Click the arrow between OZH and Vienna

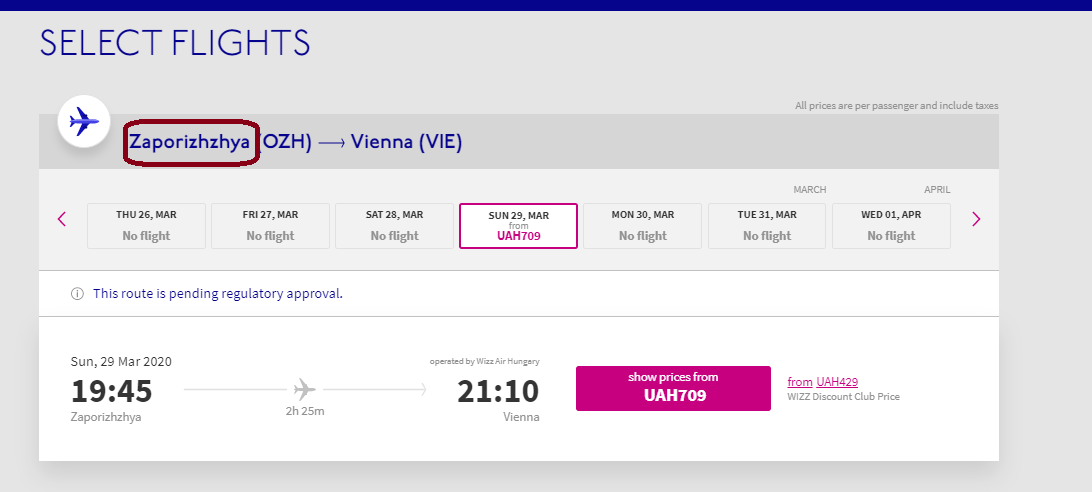[x=332, y=142]
